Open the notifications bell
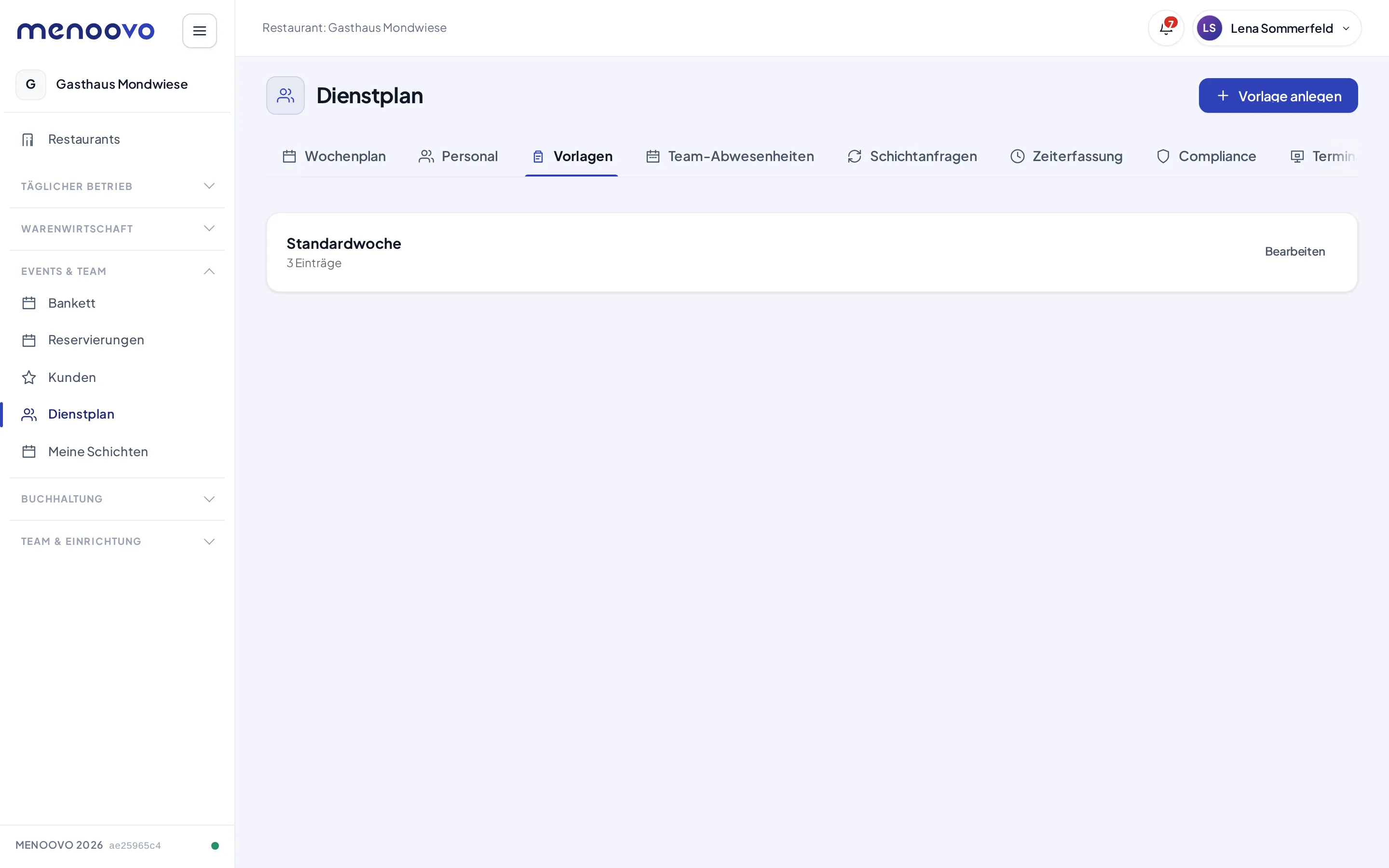Screen dimensions: 1389x868 click(x=1166, y=28)
